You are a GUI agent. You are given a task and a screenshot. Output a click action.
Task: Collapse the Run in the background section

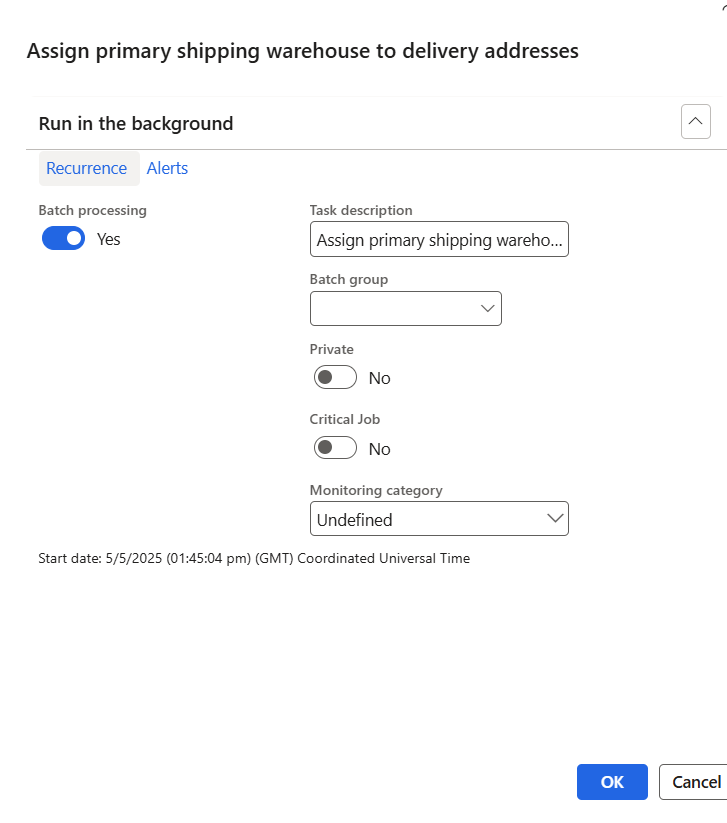[x=695, y=121]
